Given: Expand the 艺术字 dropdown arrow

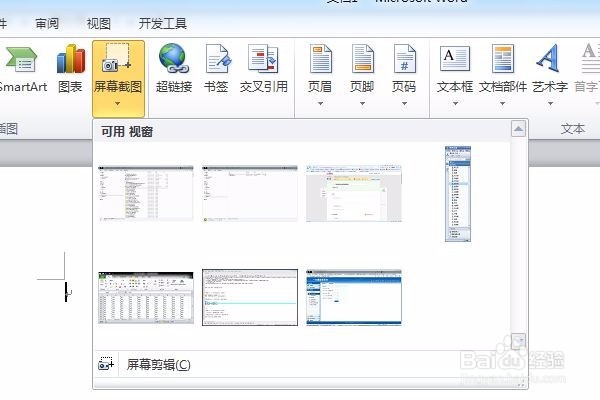Looking at the screenshot, I should pos(550,103).
